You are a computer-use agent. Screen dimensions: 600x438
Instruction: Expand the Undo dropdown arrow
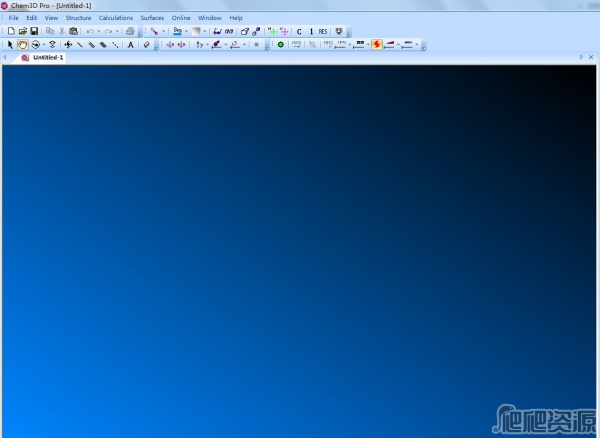(98, 31)
